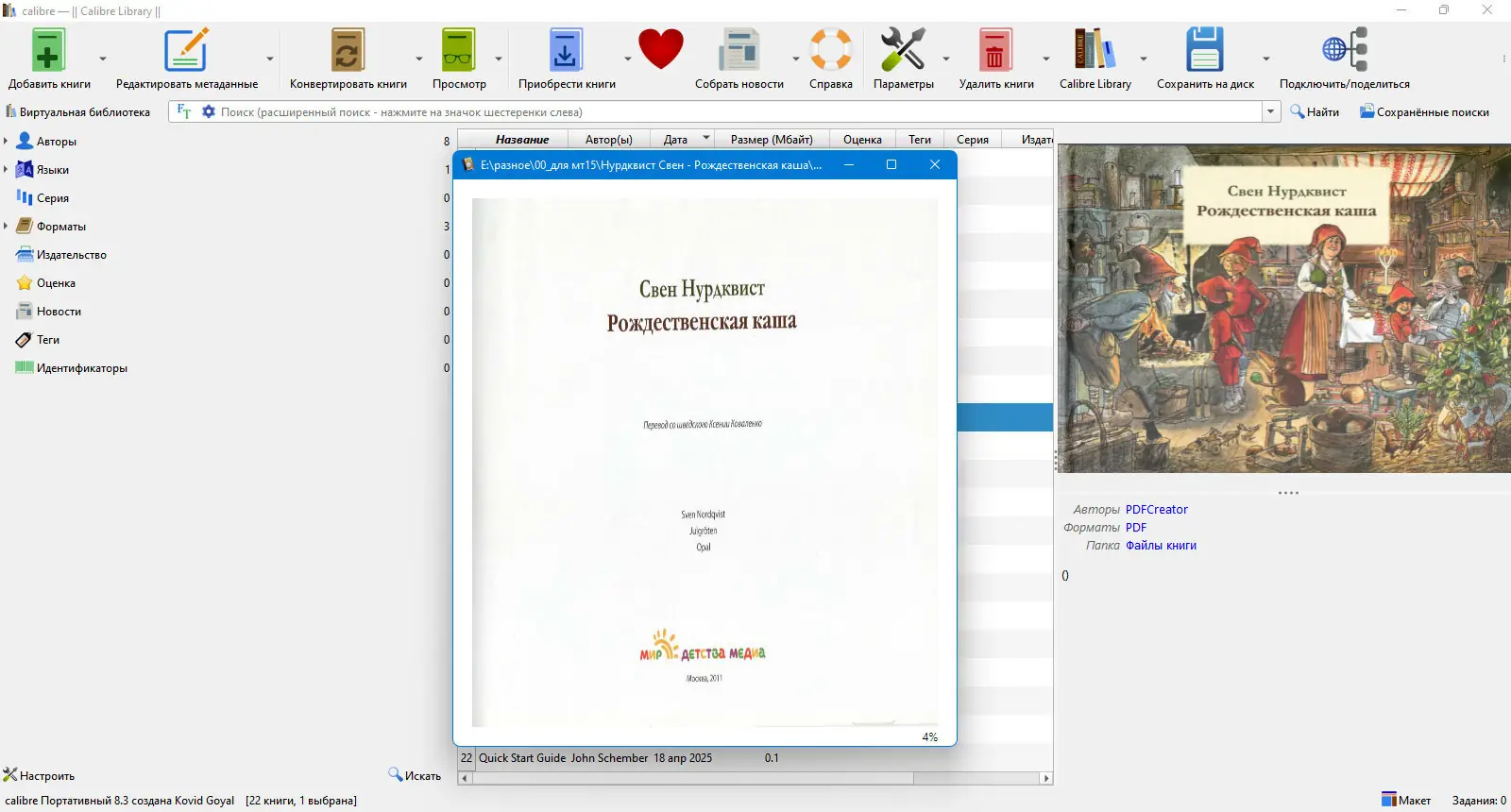Click in the search input field
Screen dimensions: 1511x812
pos(739,111)
